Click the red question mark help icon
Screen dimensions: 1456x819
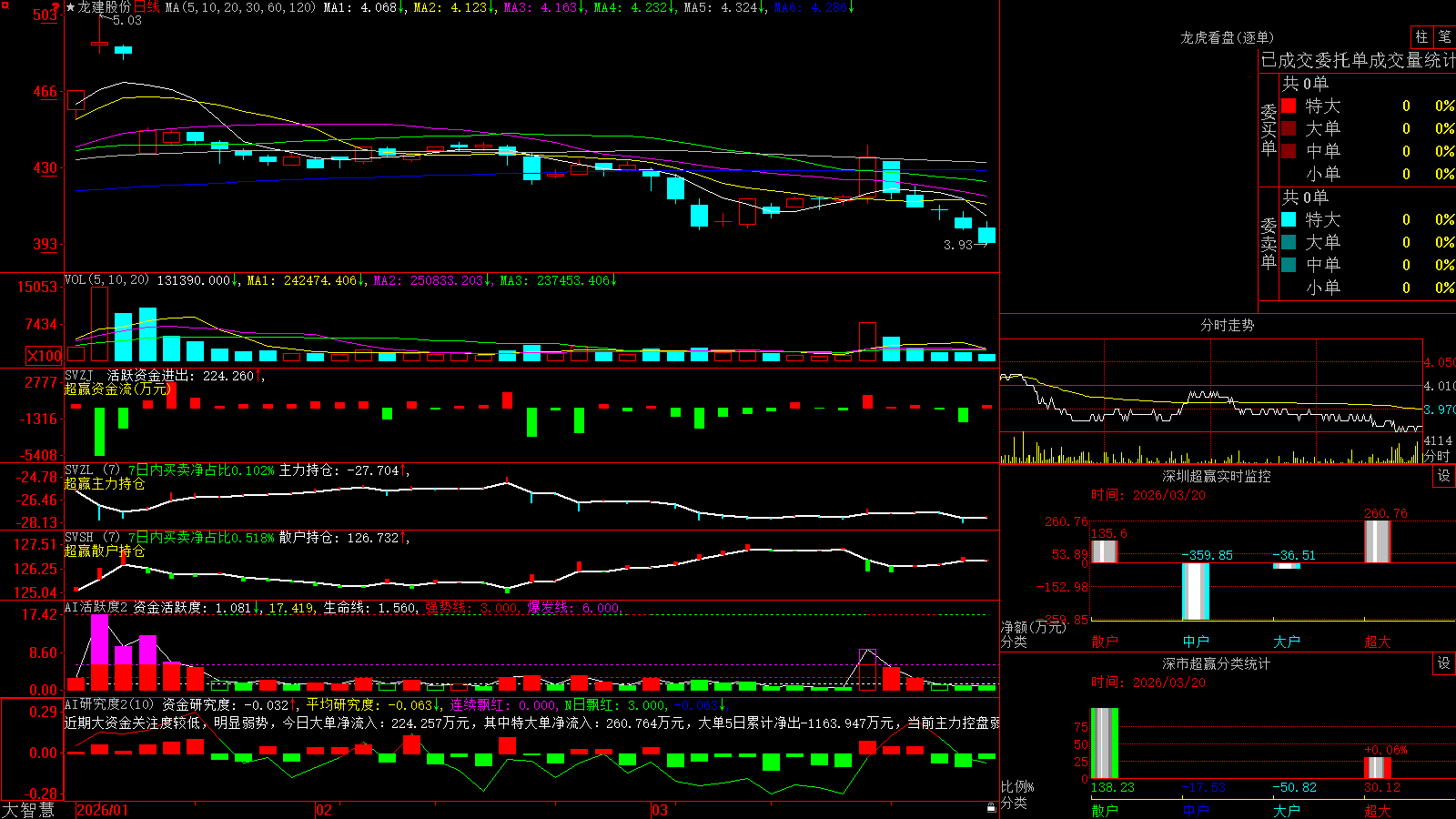(x=56, y=7)
